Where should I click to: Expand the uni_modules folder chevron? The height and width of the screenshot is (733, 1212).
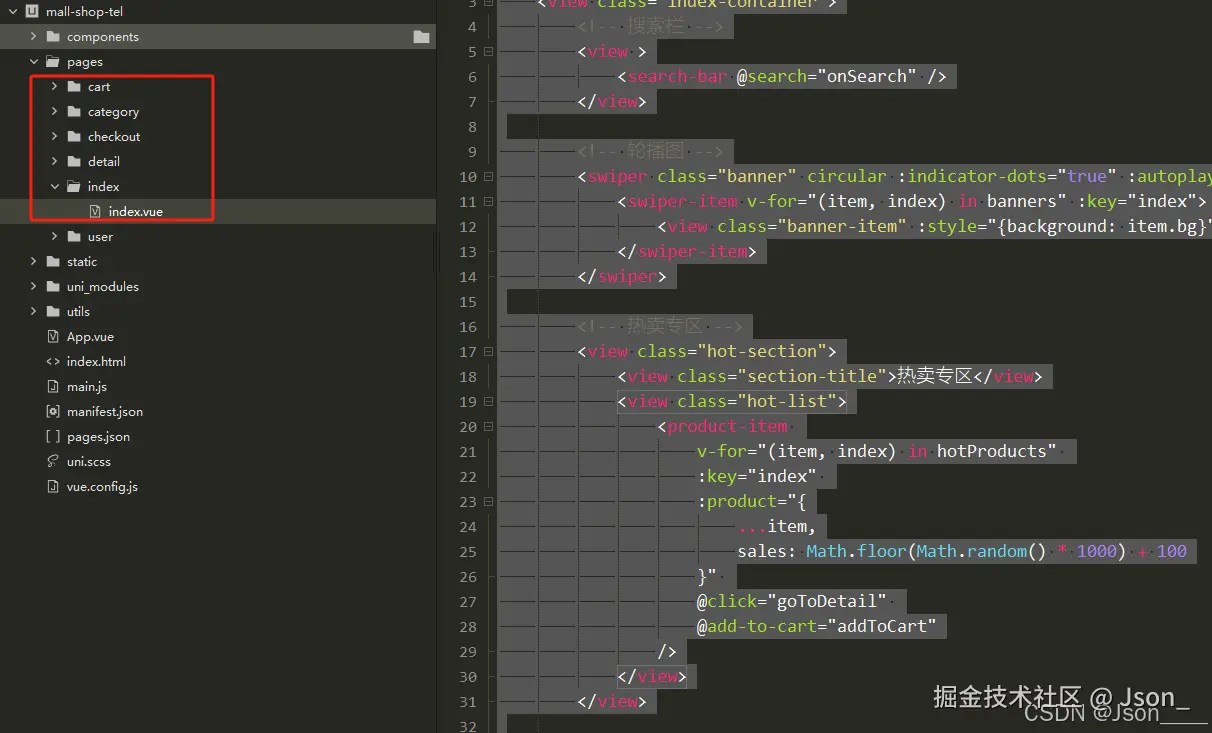34,287
